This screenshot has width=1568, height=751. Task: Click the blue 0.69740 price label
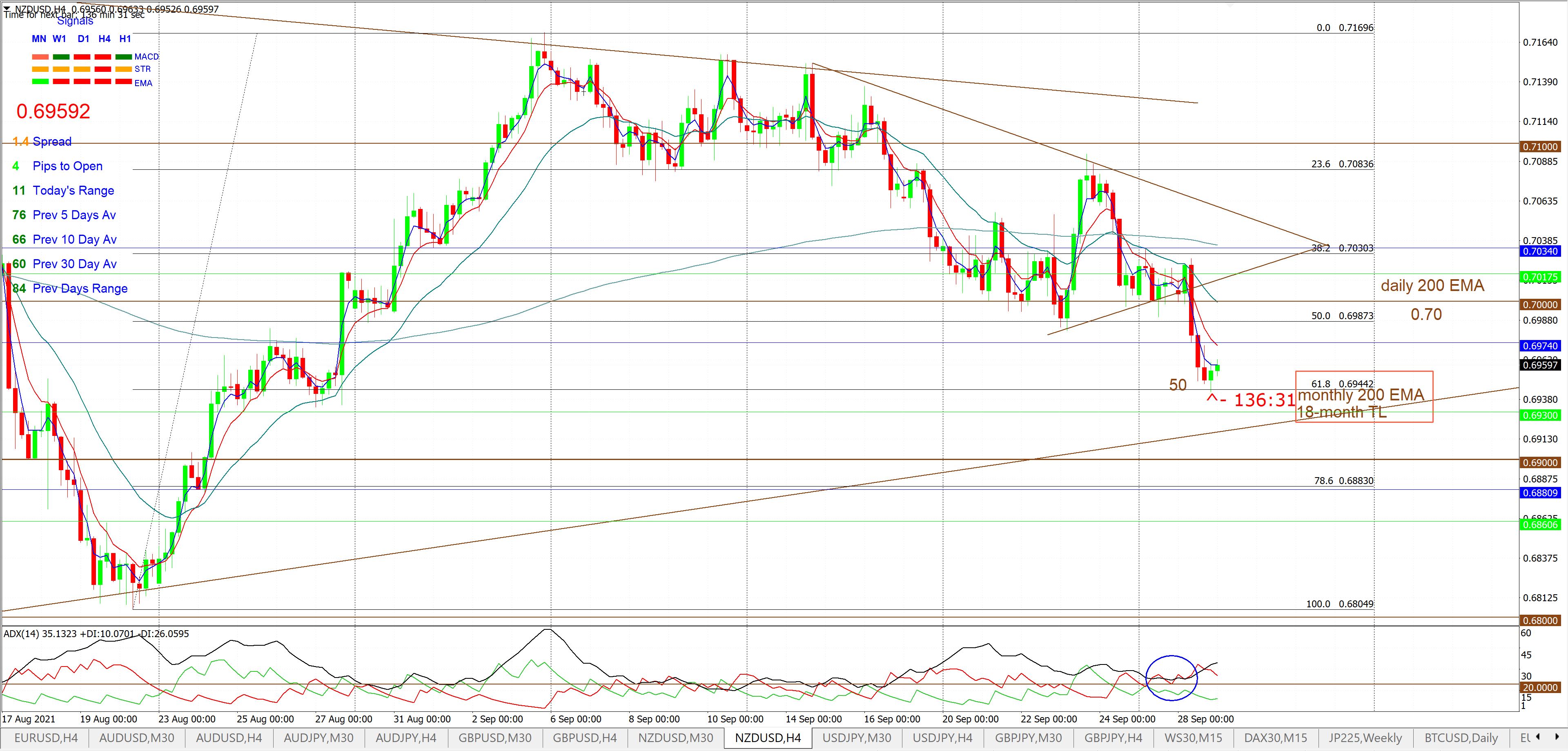1540,346
